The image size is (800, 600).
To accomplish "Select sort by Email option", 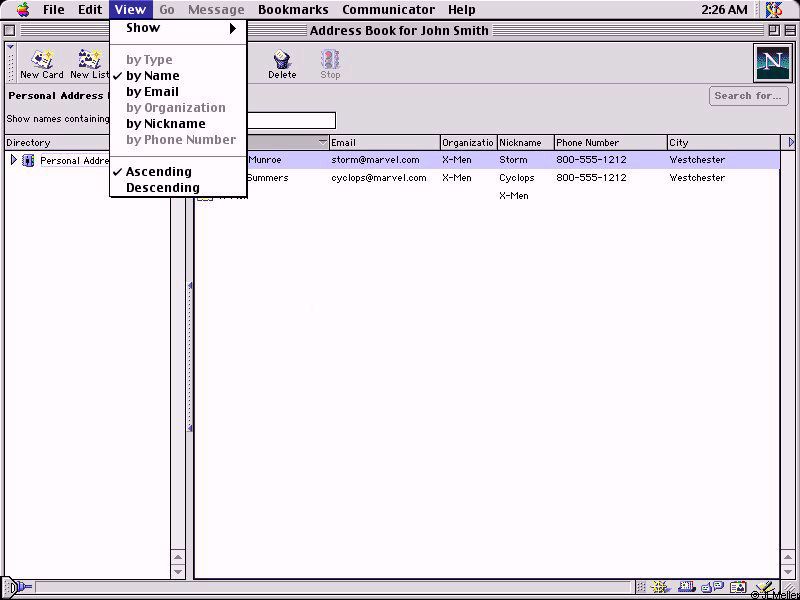I will (x=152, y=92).
